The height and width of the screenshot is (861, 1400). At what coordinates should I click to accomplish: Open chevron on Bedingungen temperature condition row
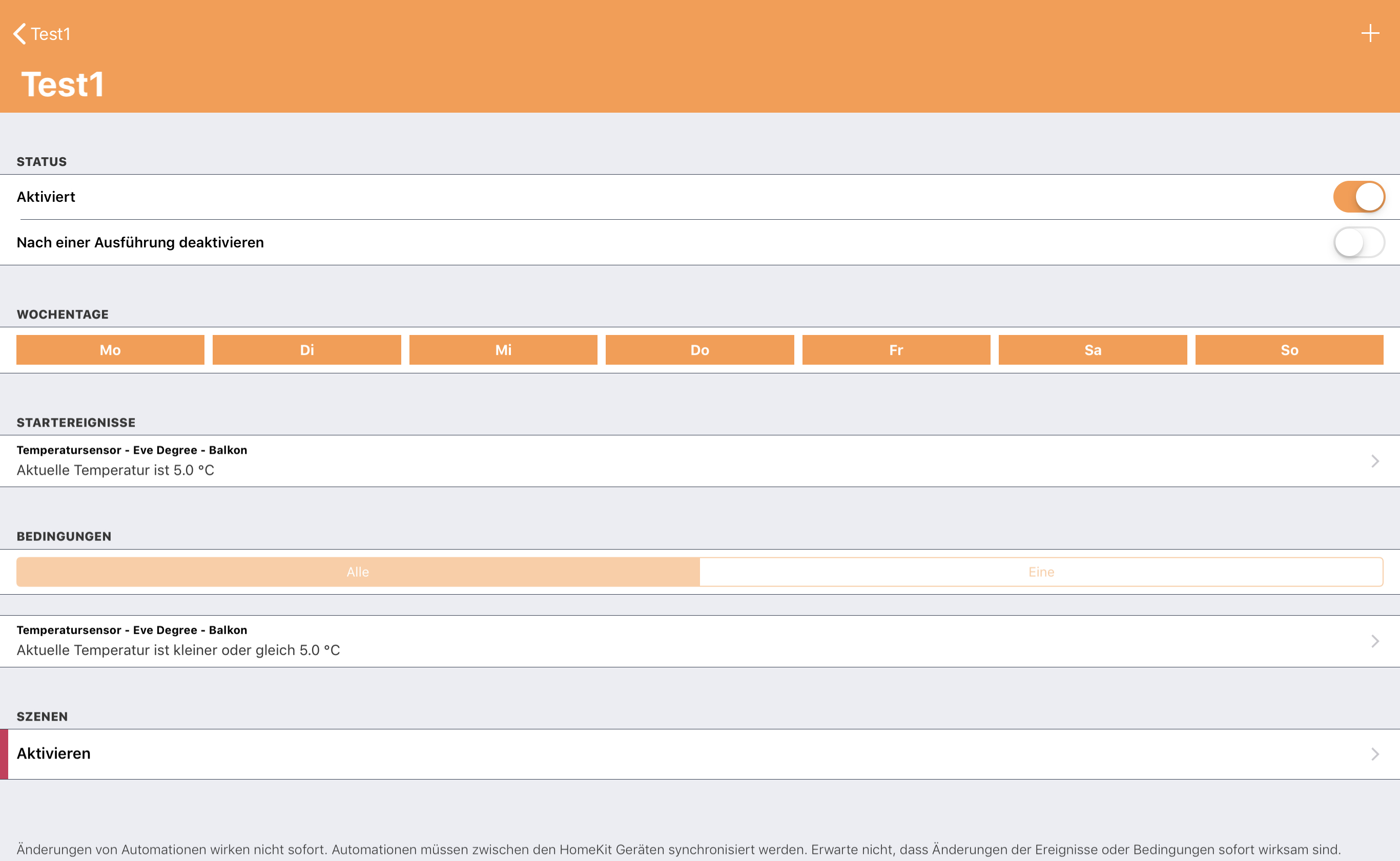pos(1374,641)
